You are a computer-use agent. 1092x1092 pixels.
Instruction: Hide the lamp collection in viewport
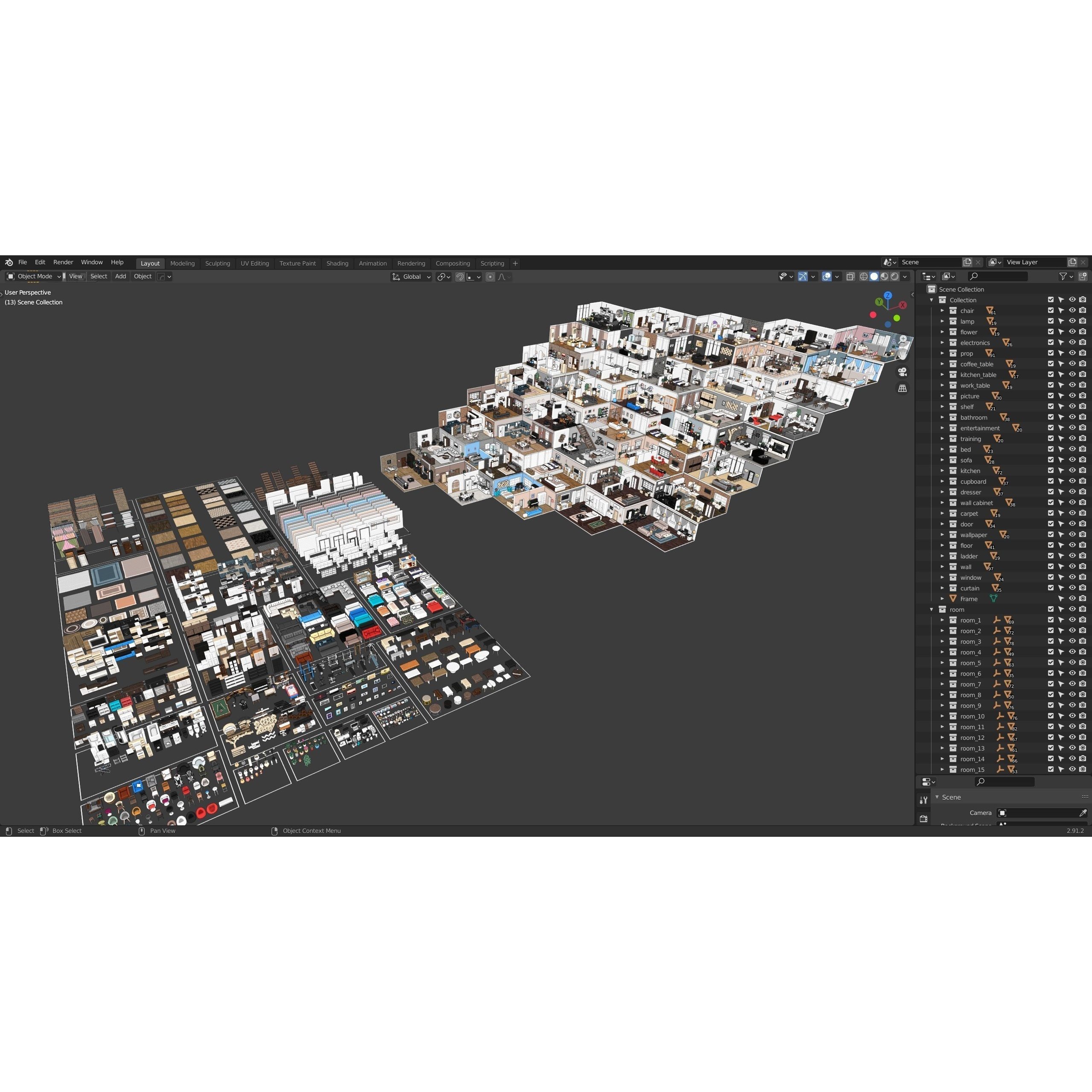tap(1072, 321)
